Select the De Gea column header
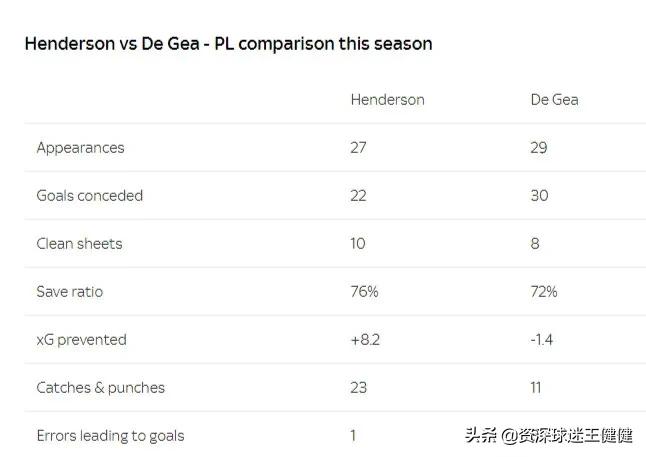Viewport: 646px width, 457px height. click(x=554, y=100)
